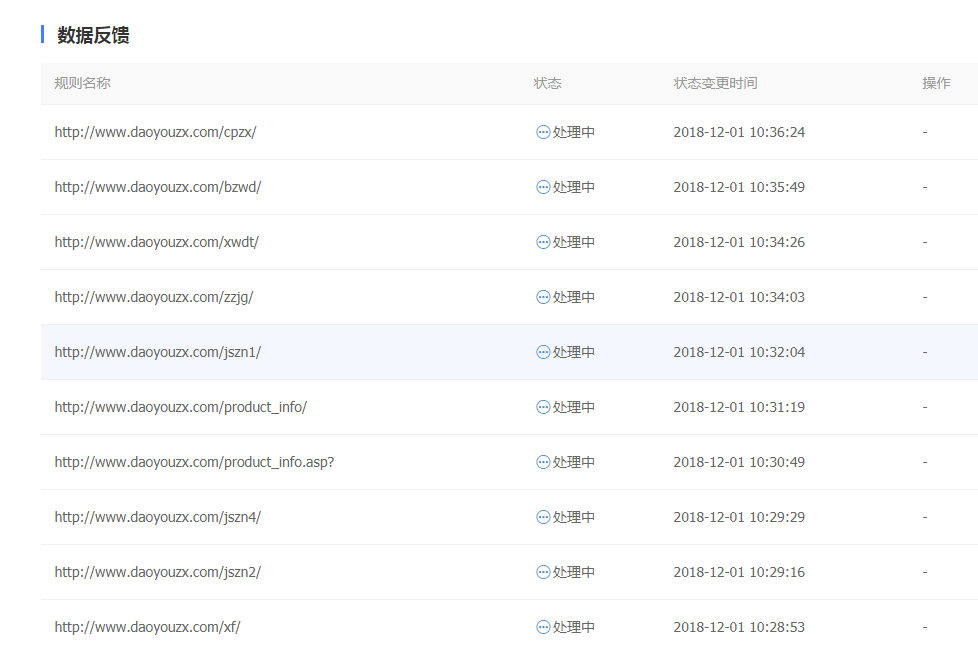Screen dimensions: 978x645
Task: Select the 状态 column header
Action: pyautogui.click(x=547, y=83)
